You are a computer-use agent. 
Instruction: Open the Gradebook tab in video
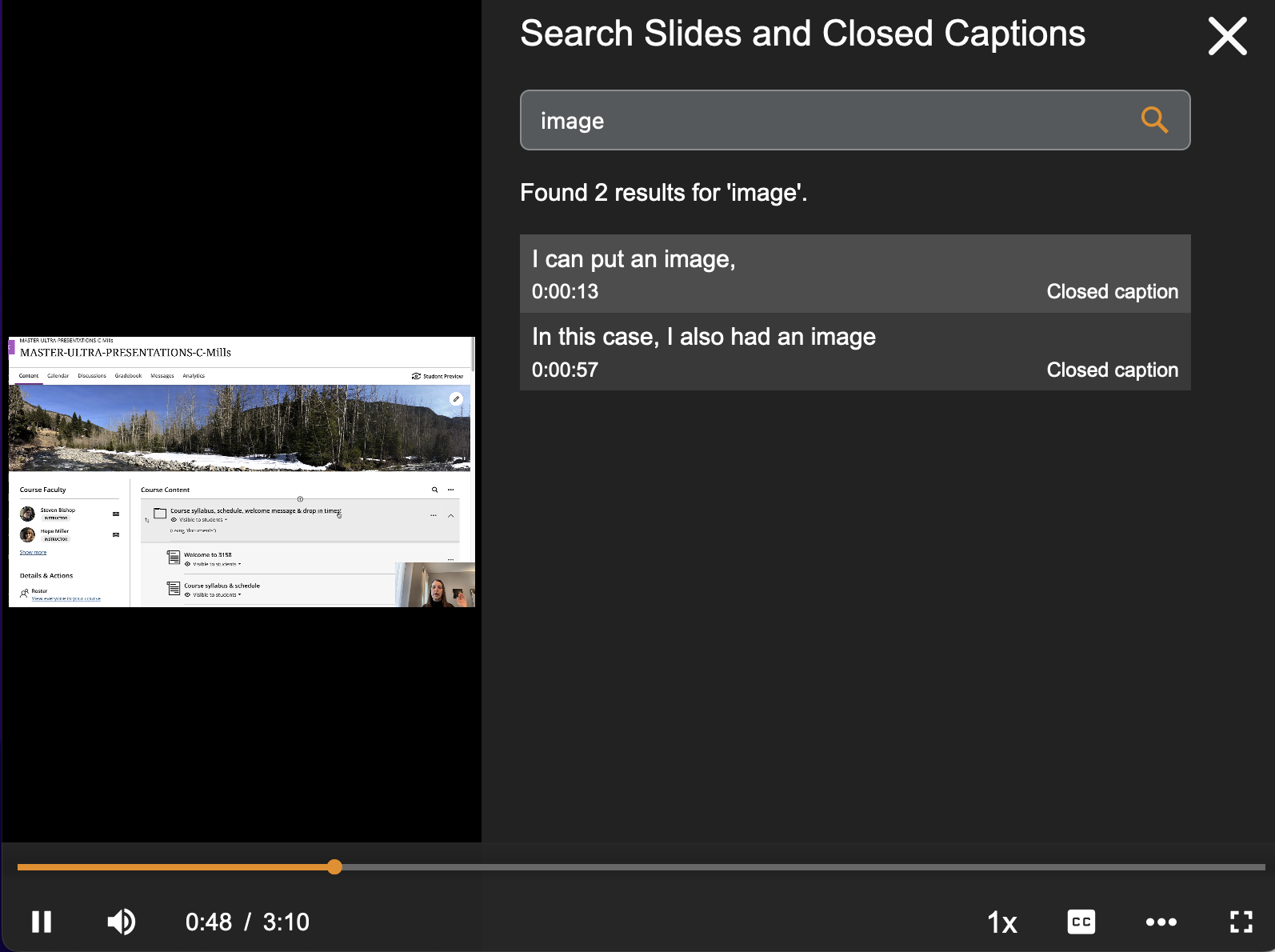[128, 376]
